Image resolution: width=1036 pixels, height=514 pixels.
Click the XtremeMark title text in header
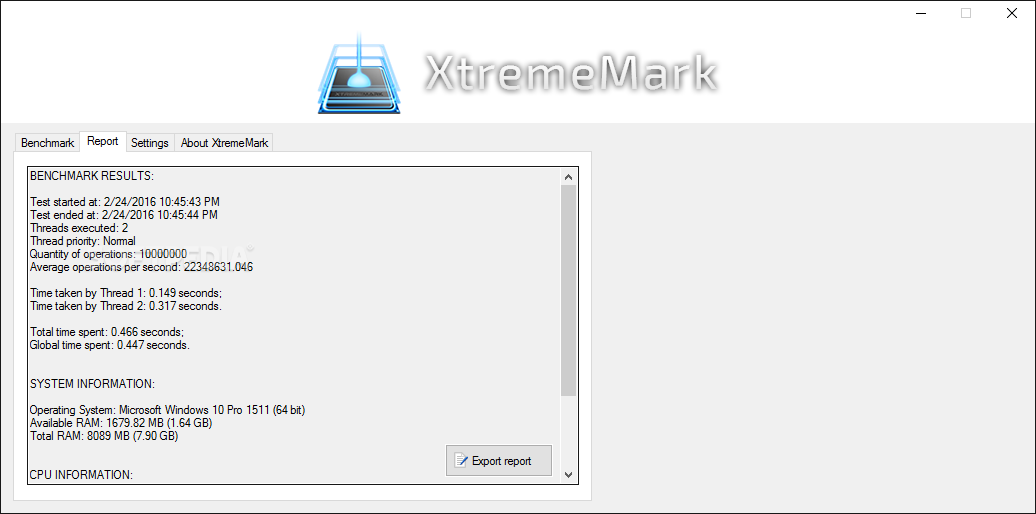570,72
